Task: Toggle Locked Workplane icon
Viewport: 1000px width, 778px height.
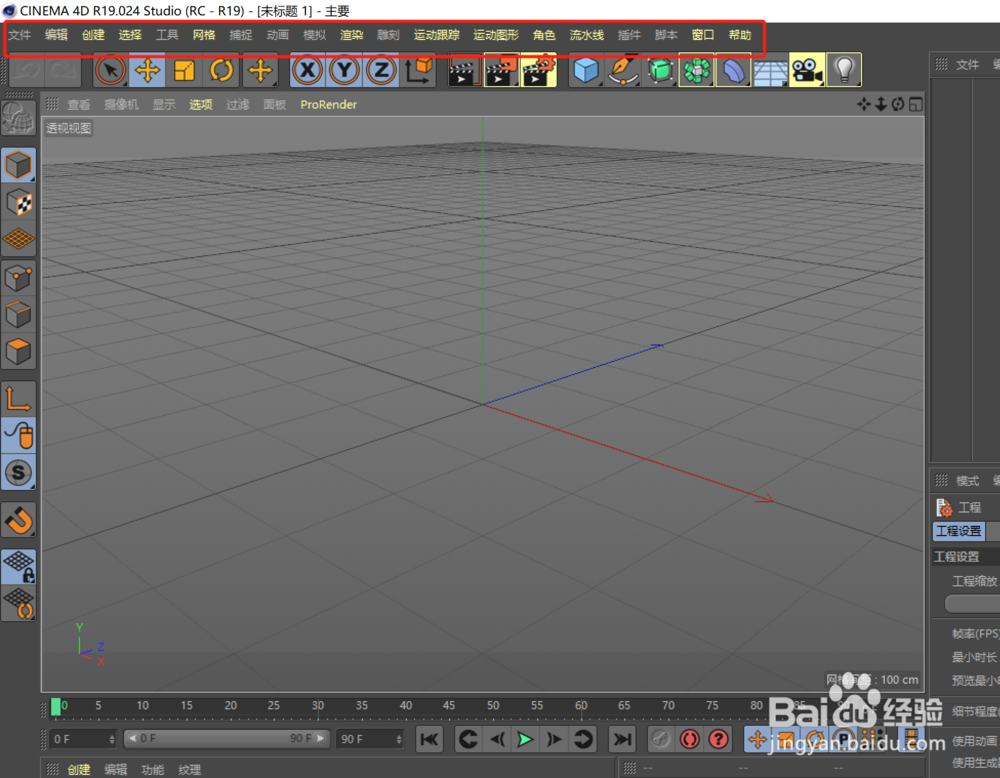Action: point(18,566)
